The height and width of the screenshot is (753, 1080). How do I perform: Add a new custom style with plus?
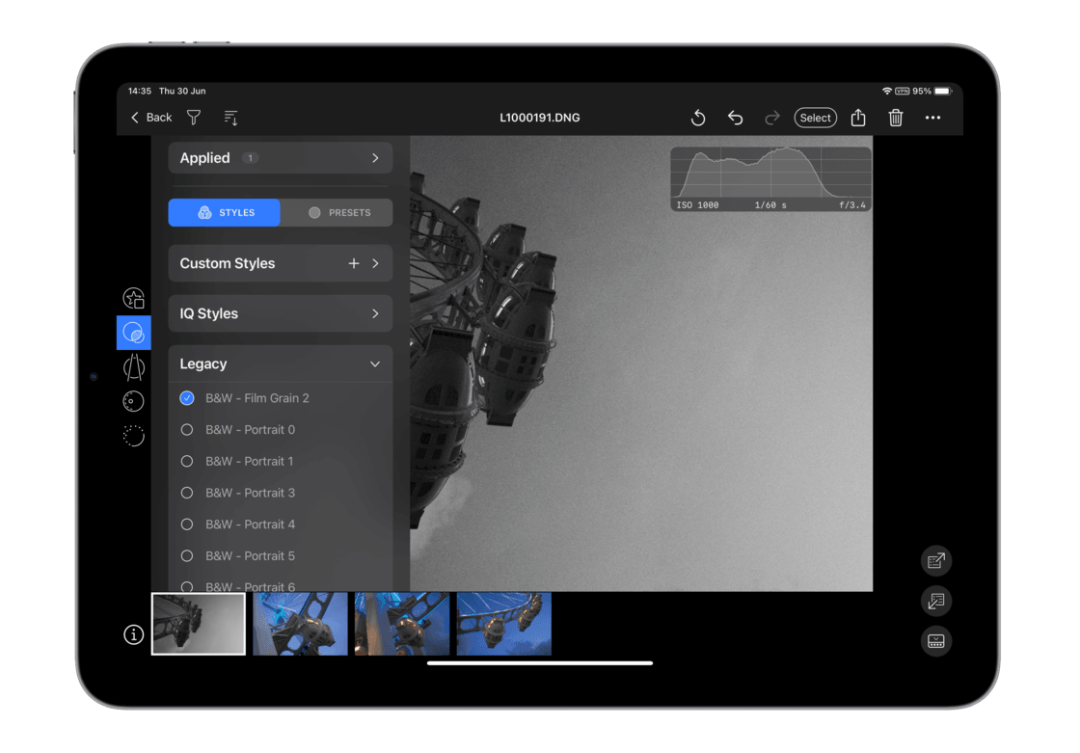(x=353, y=263)
